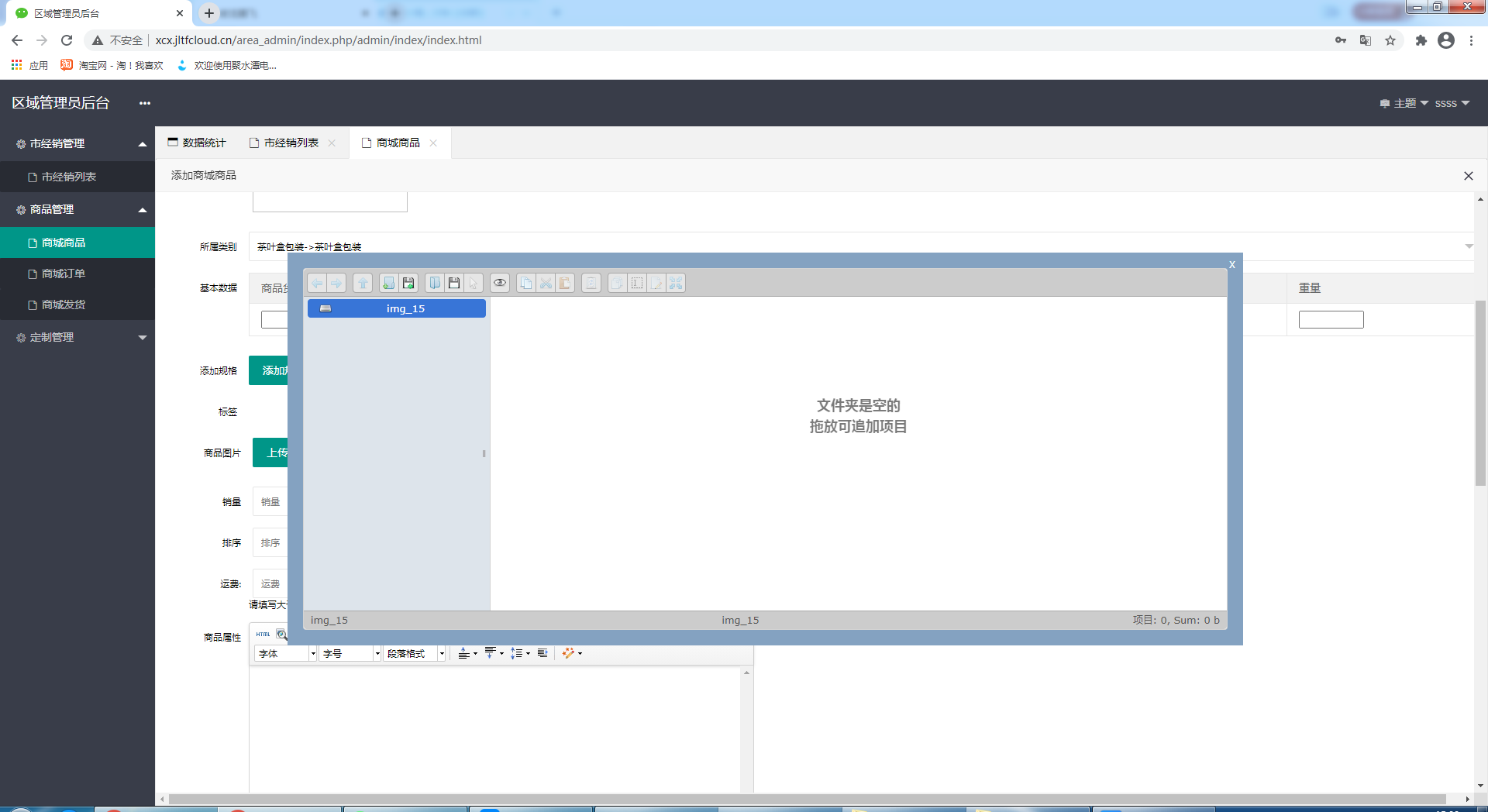Switch to the 数据统计 tab
Image resolution: width=1488 pixels, height=812 pixels.
(x=197, y=143)
